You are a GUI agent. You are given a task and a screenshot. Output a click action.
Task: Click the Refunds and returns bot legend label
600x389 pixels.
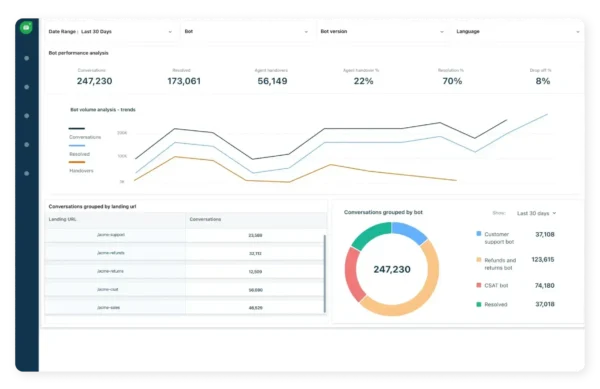tap(500, 264)
